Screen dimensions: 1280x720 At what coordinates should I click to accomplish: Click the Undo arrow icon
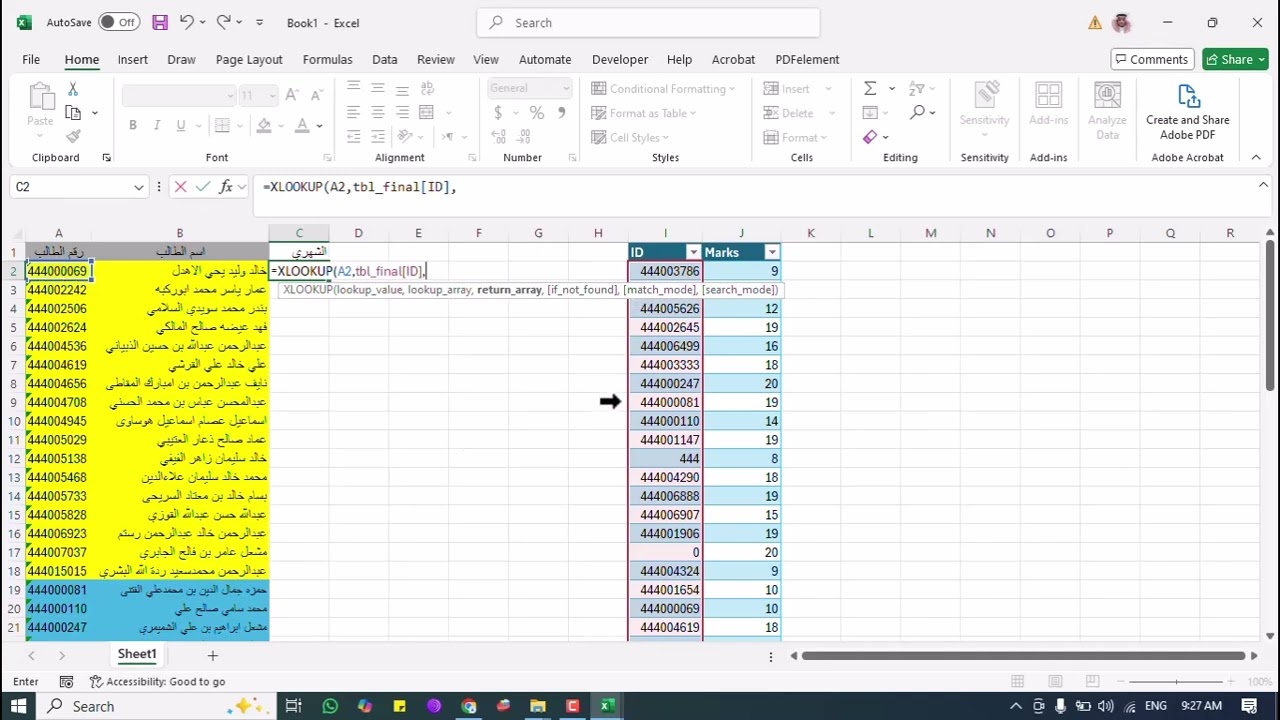tap(186, 22)
